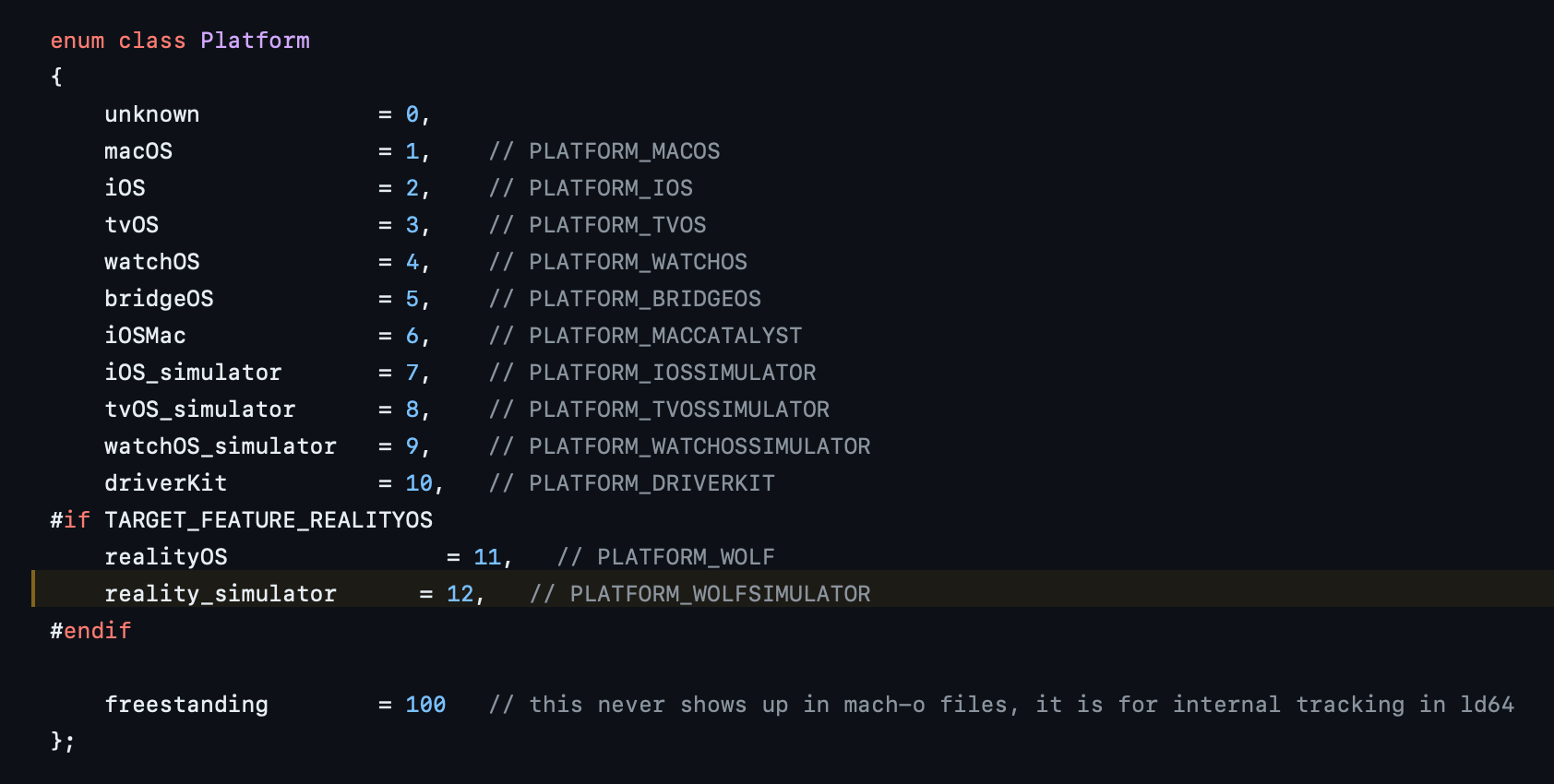Click the TARGET_FEATURE_REALITYOS macro
Screen dimensions: 1554x784
point(269,520)
